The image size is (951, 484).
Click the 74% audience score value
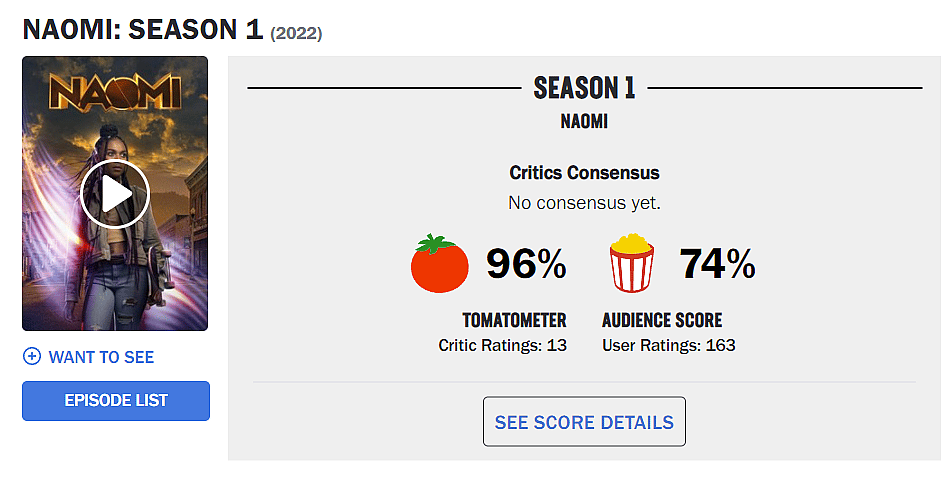(717, 264)
